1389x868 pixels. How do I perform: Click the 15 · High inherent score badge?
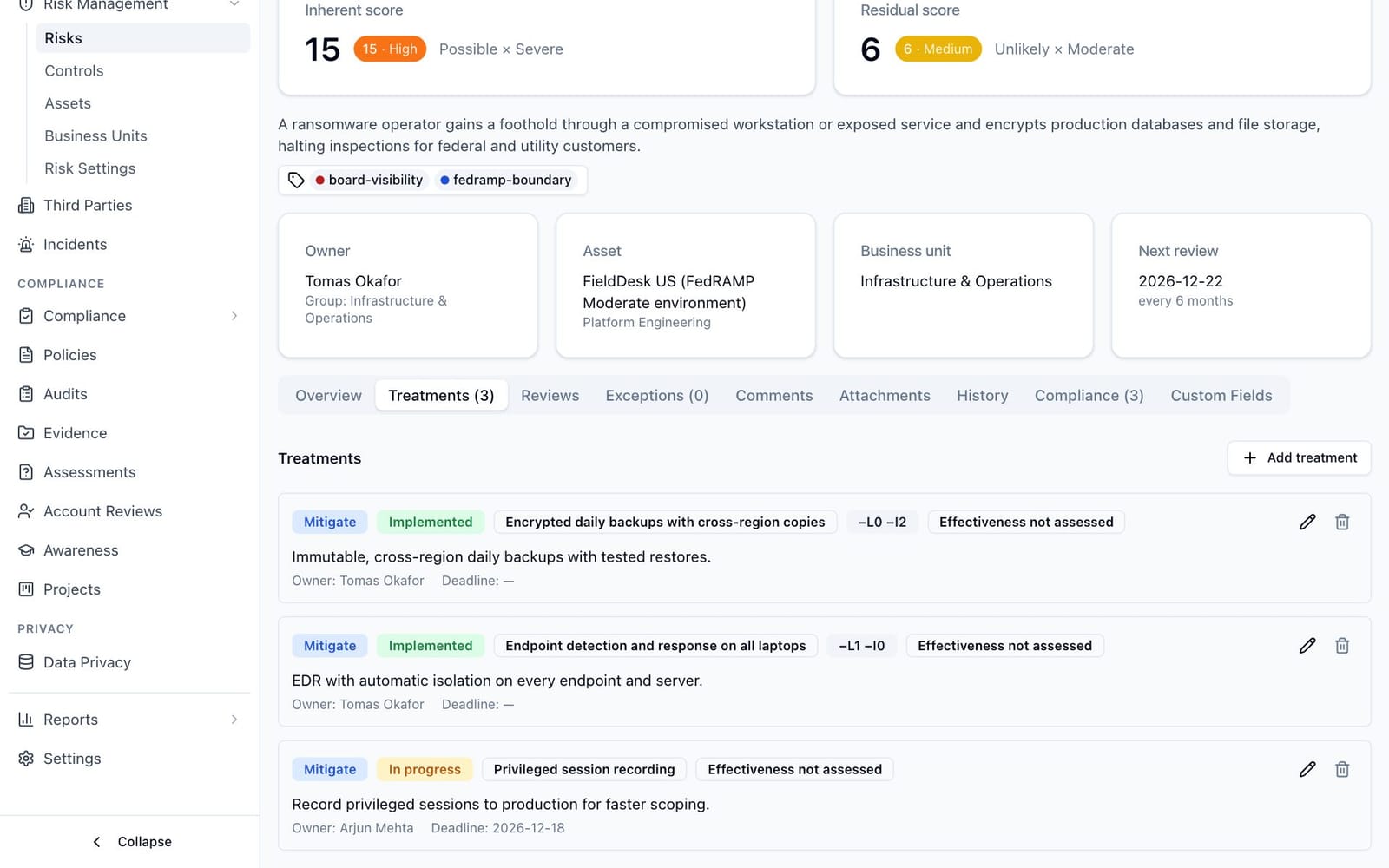[x=390, y=49]
